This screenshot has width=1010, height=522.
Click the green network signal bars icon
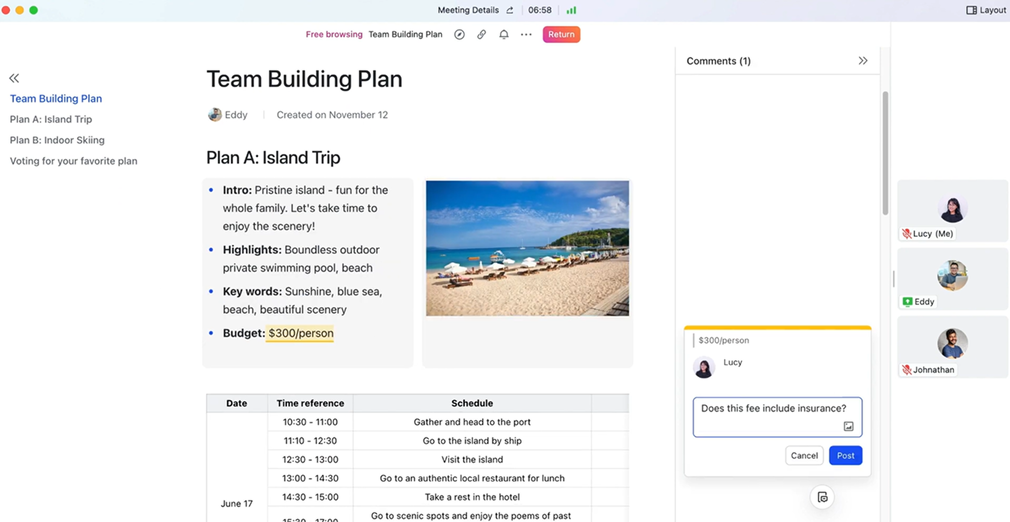(571, 10)
